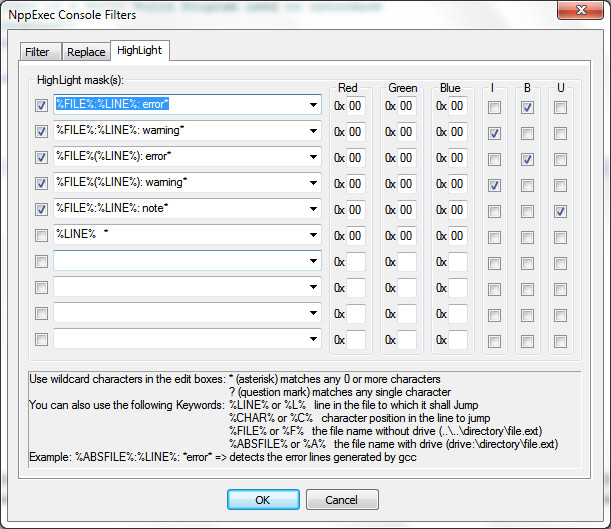Enable the seventh (first empty) mask checkbox
Image resolution: width=611 pixels, height=529 pixels.
tap(41, 261)
